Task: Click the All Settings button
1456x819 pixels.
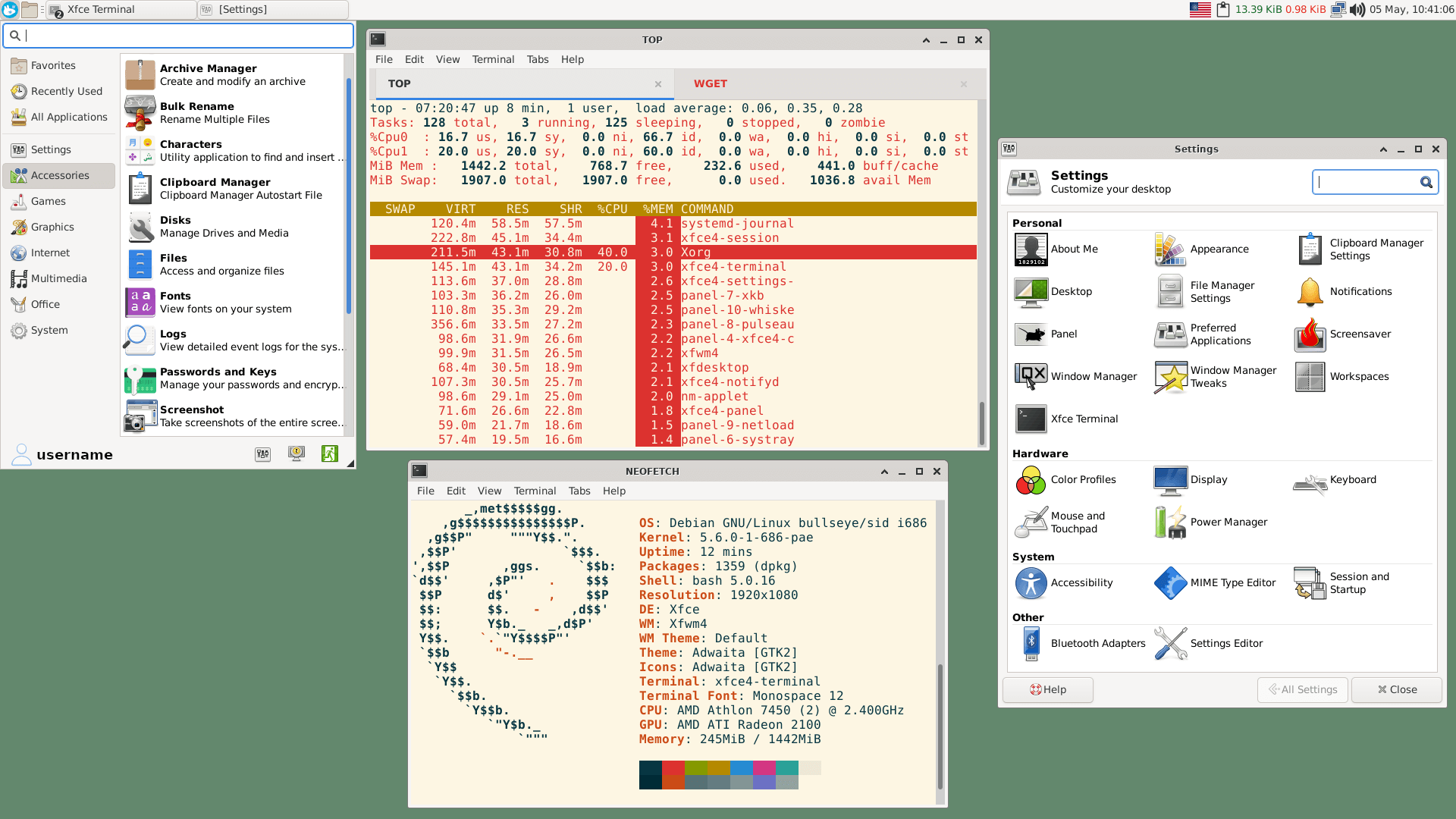Action: coord(1302,689)
